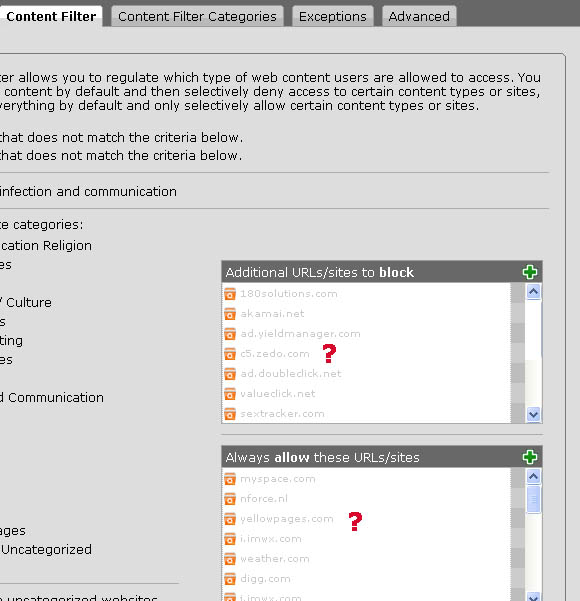Open the Advanced tab
580x601 pixels.
click(419, 16)
